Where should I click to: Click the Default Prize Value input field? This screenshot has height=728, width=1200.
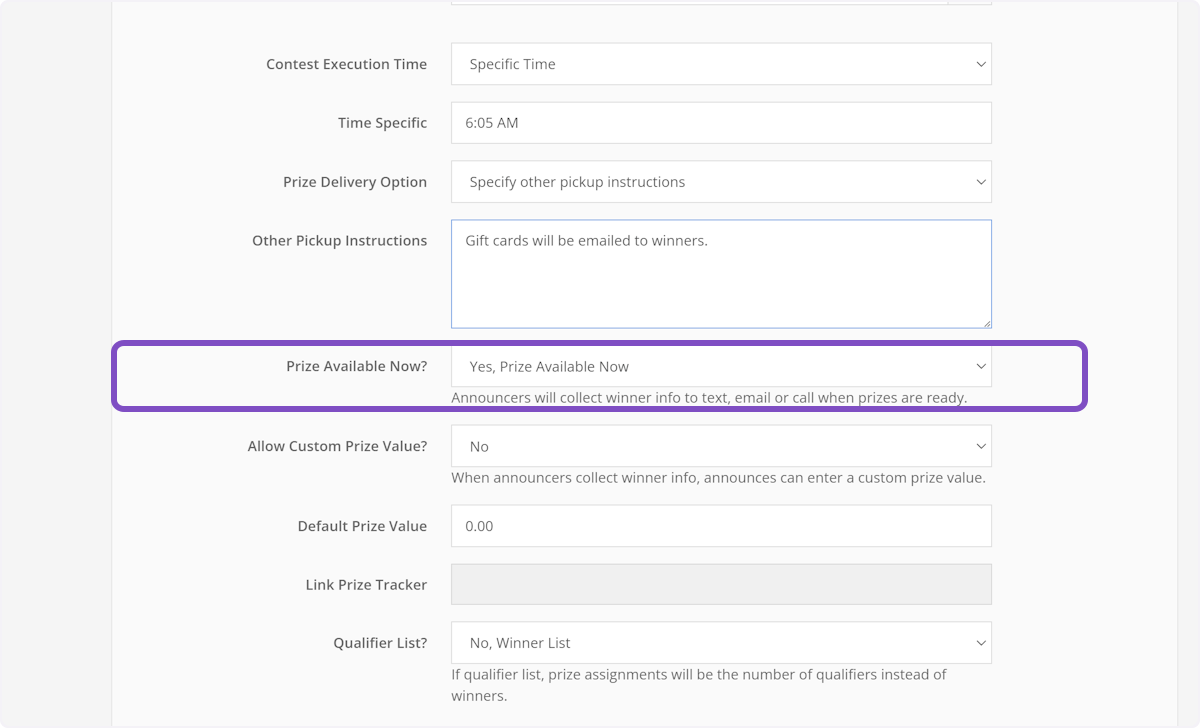click(x=720, y=526)
